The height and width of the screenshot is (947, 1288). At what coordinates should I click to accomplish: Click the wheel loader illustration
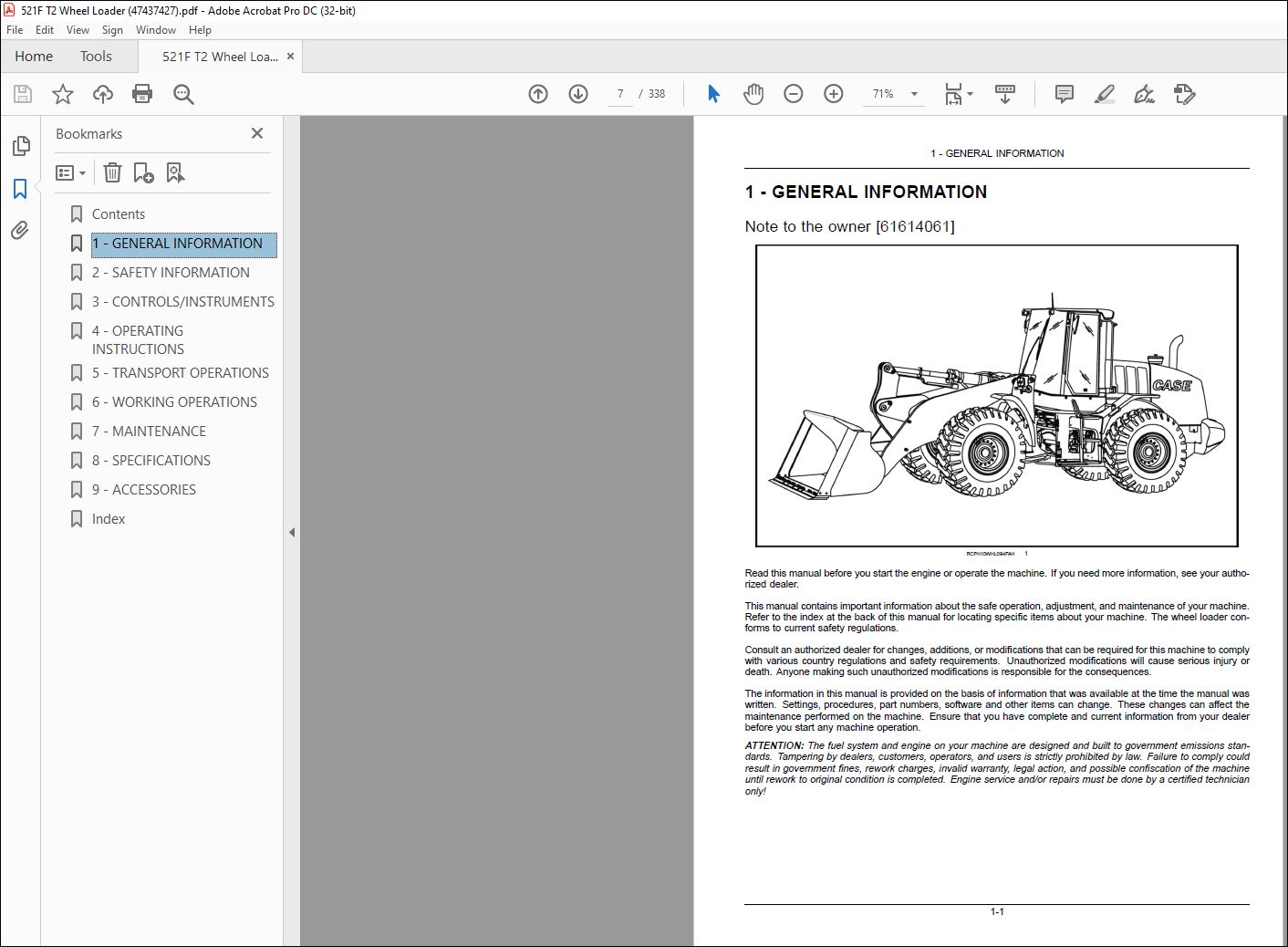click(x=996, y=396)
